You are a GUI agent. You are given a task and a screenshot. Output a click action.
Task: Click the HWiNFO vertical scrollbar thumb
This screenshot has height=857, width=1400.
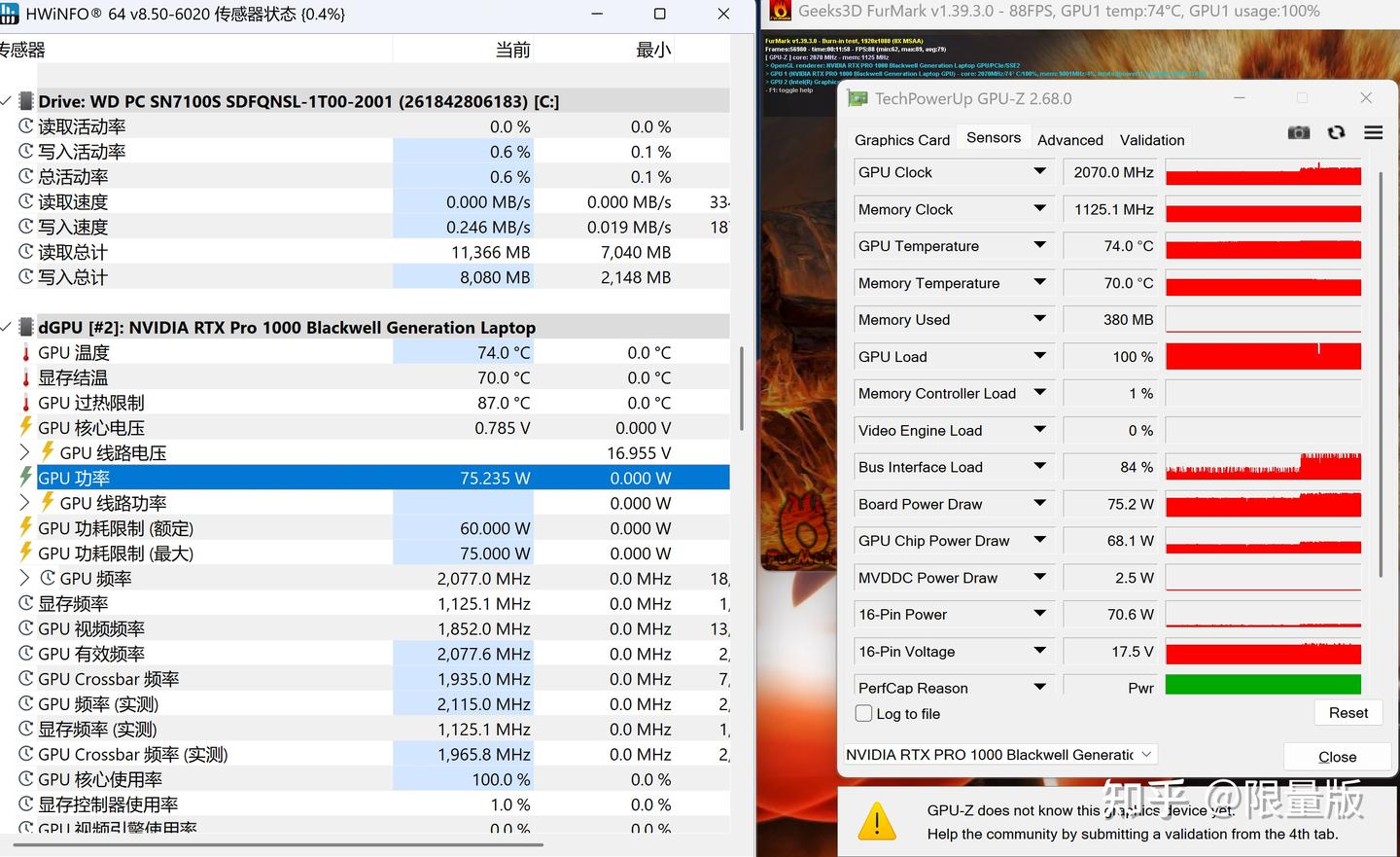click(x=741, y=389)
